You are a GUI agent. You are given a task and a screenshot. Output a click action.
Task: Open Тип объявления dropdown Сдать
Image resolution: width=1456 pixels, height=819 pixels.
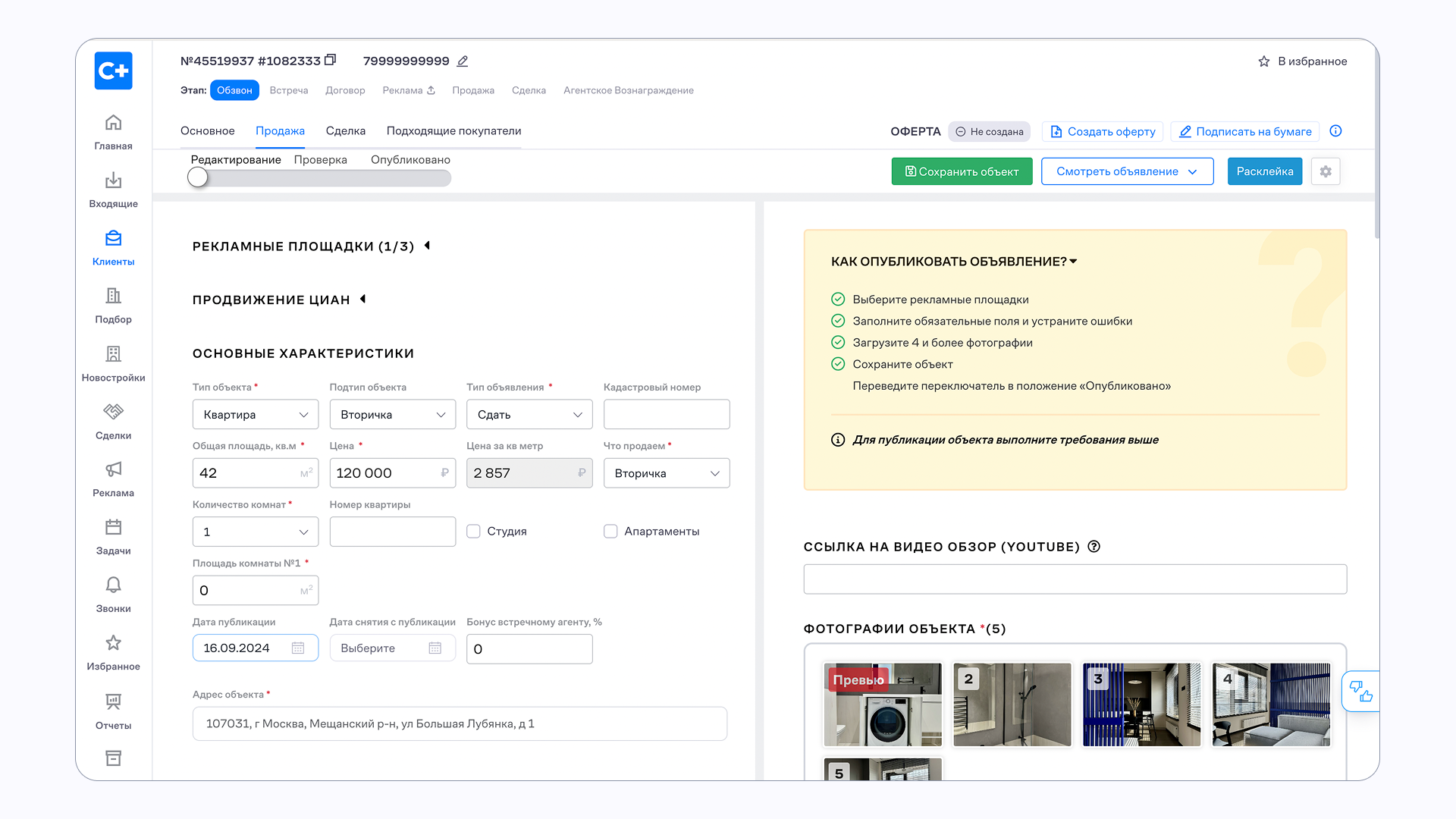coord(529,415)
